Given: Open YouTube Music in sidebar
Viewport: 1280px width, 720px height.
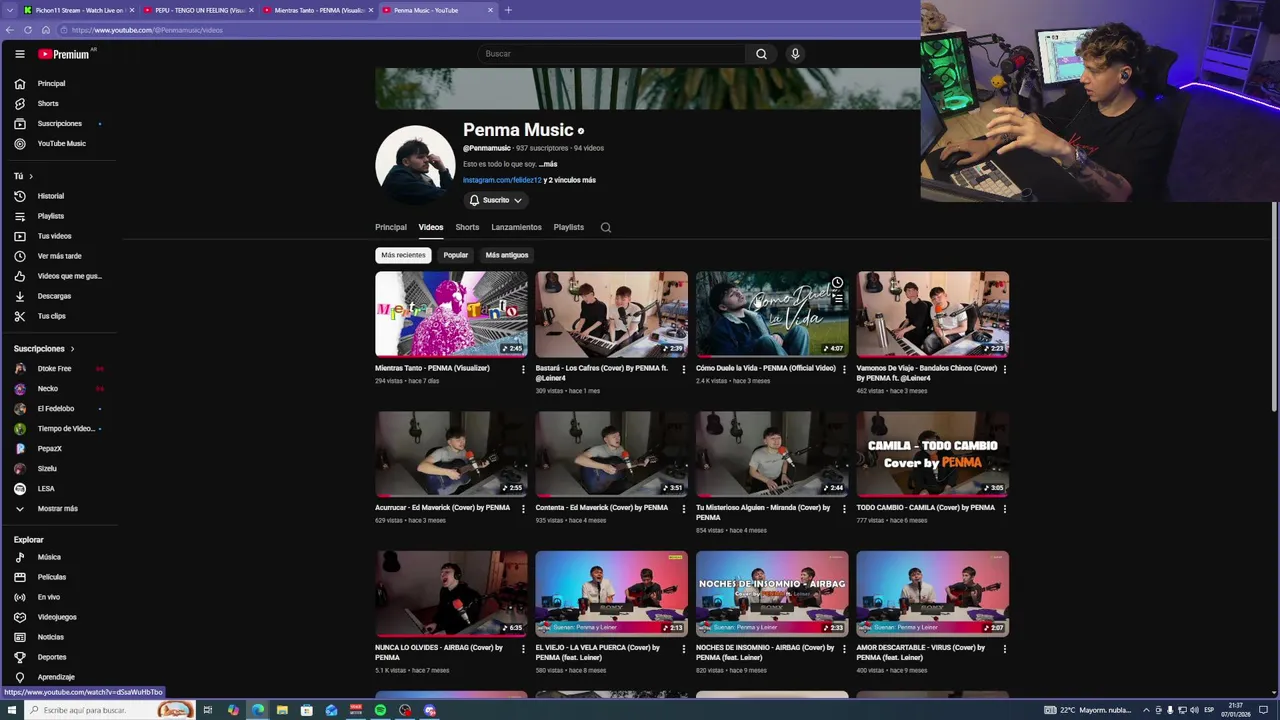Looking at the screenshot, I should [61, 144].
